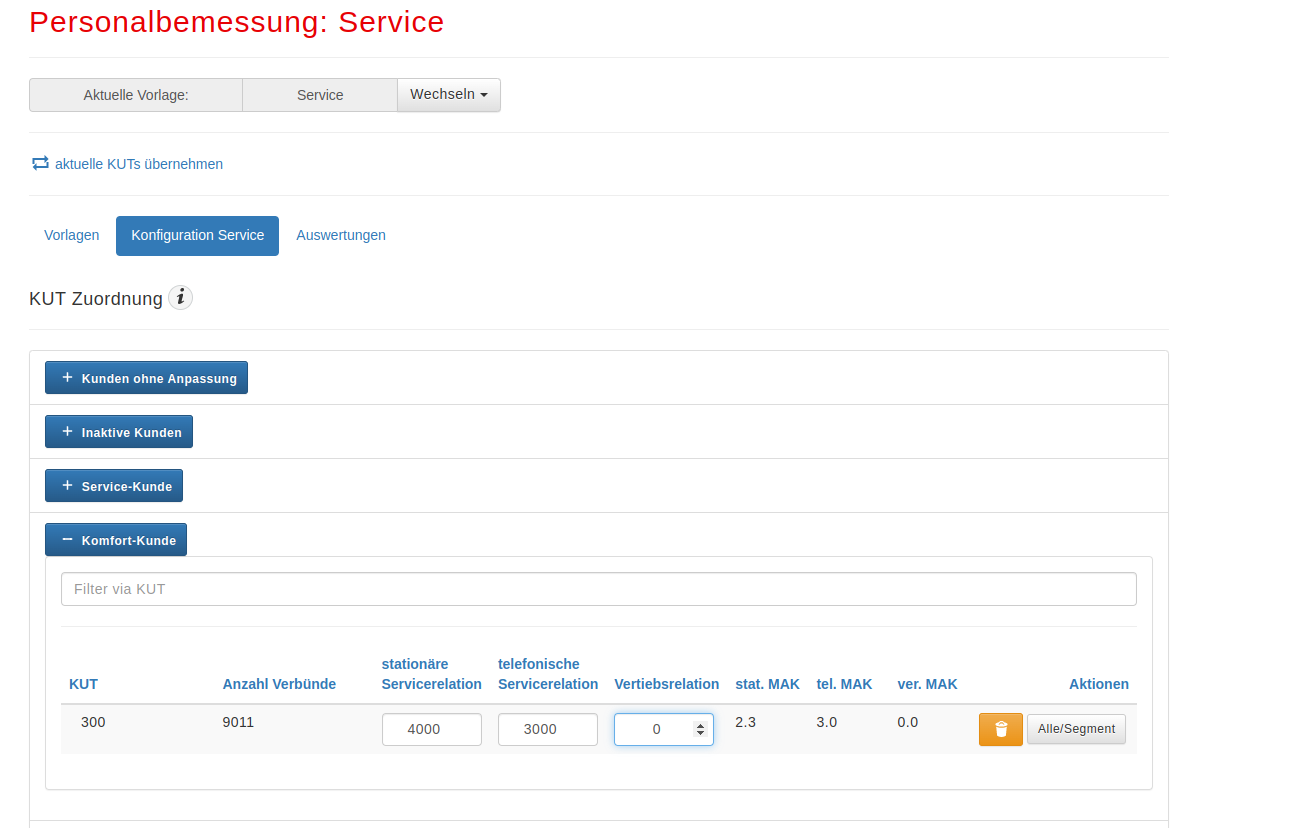Expand the Service-Kunde section
This screenshot has height=828, width=1300.
(x=114, y=486)
